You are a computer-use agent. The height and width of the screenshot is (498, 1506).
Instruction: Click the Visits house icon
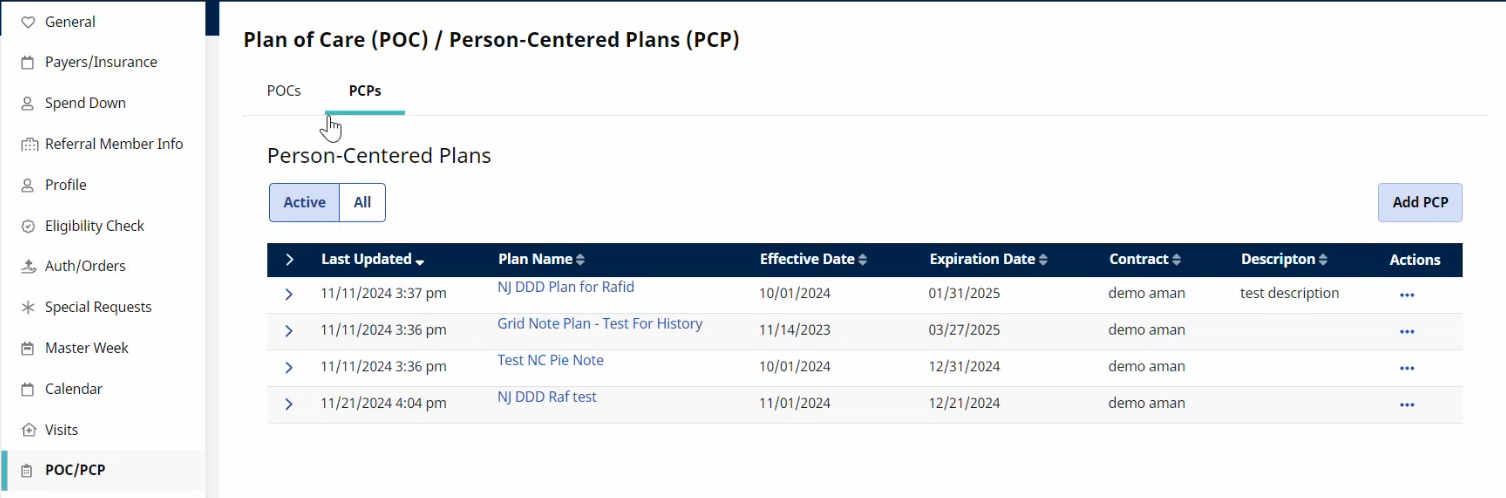tap(28, 431)
